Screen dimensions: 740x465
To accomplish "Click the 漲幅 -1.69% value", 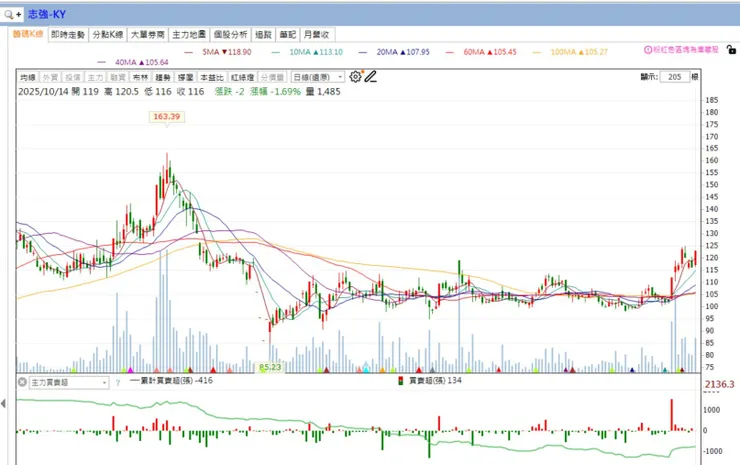I will coord(276,92).
